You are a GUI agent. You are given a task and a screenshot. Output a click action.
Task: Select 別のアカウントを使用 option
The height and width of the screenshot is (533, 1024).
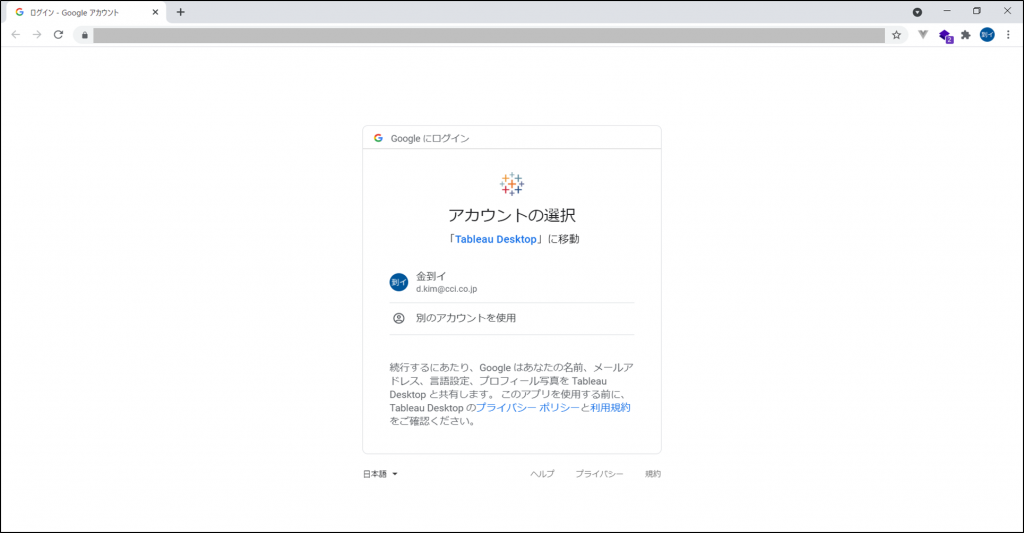click(x=512, y=318)
